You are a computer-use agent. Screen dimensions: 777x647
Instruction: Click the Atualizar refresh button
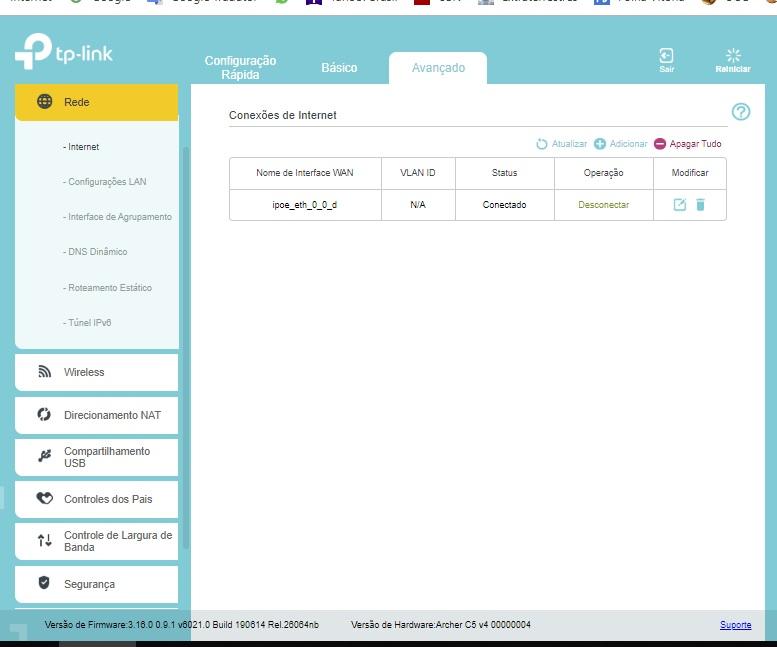pyautogui.click(x=562, y=144)
